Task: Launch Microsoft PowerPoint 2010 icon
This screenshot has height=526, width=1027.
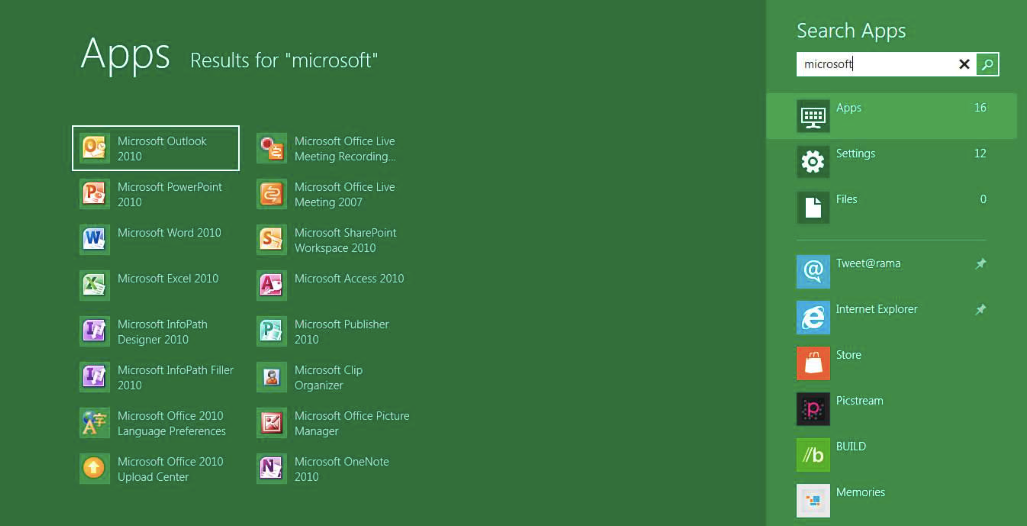Action: point(94,194)
